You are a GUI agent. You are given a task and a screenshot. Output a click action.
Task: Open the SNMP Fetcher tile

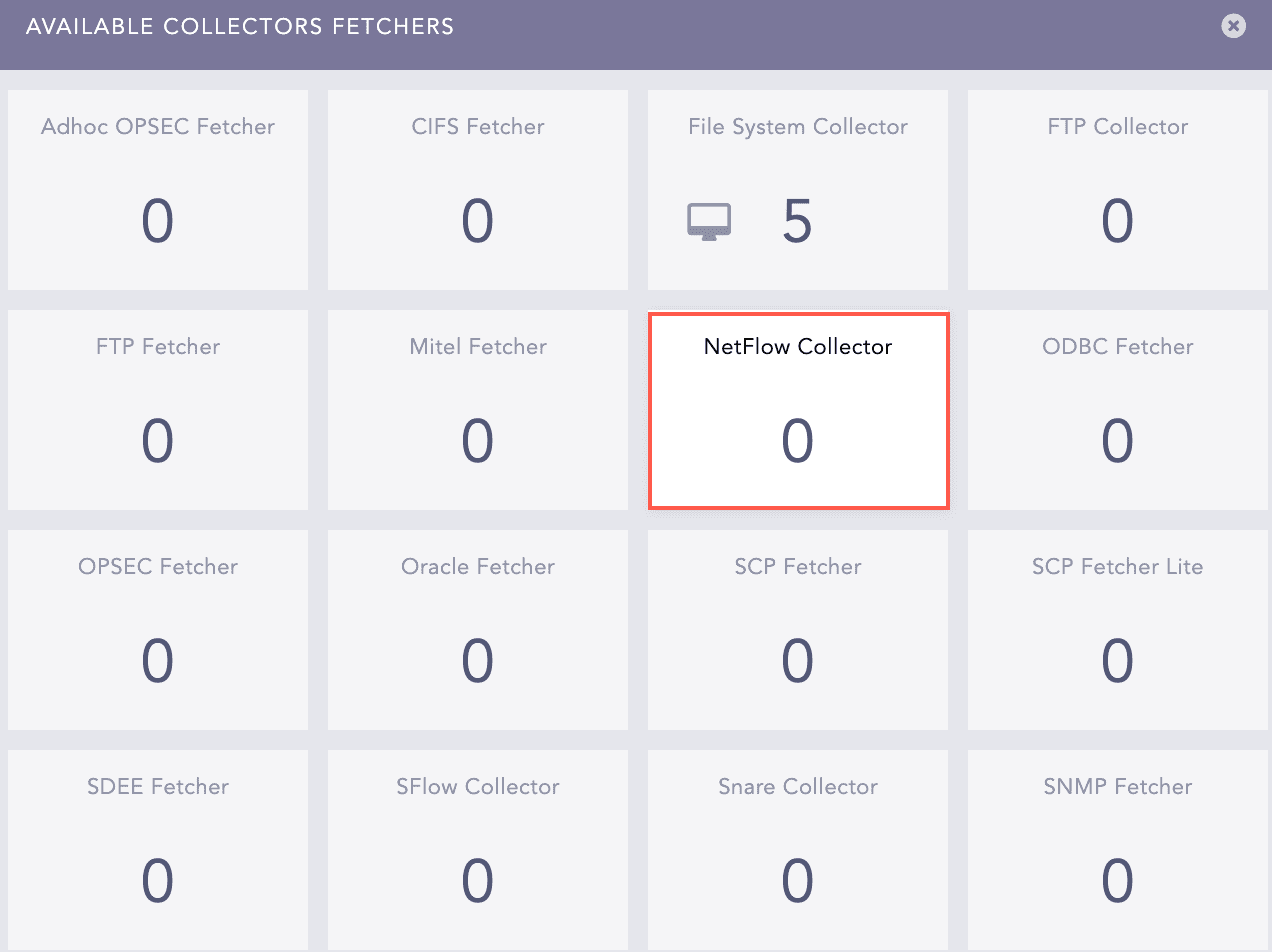pyautogui.click(x=1117, y=850)
